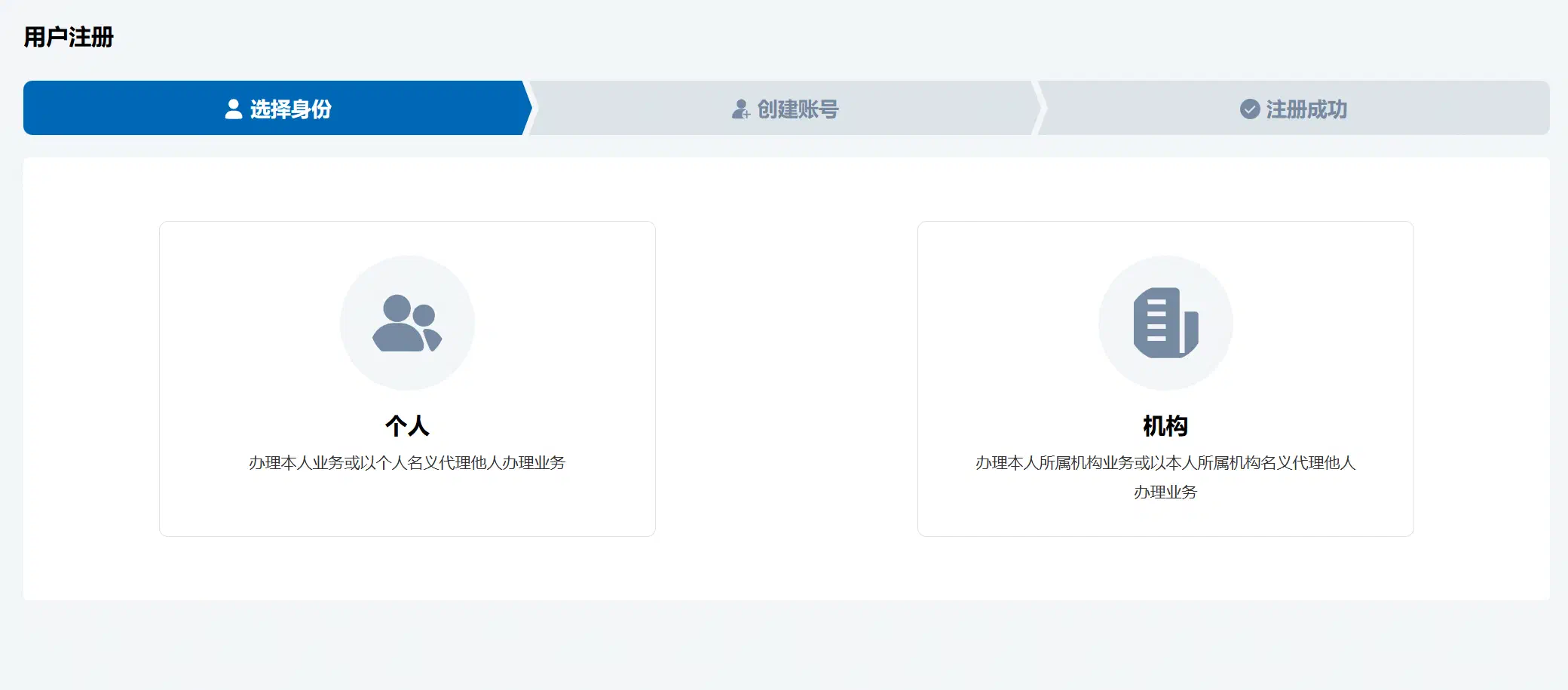Open the 选择身份 step tab

click(x=277, y=108)
